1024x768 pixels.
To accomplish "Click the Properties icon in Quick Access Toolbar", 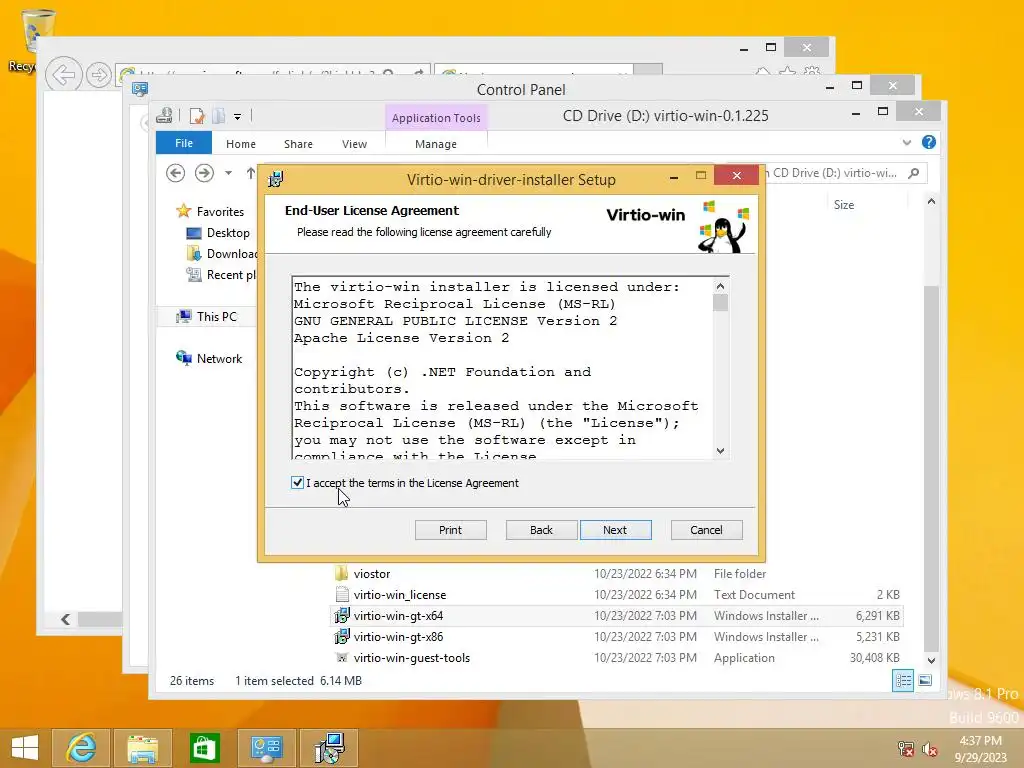I will point(197,116).
